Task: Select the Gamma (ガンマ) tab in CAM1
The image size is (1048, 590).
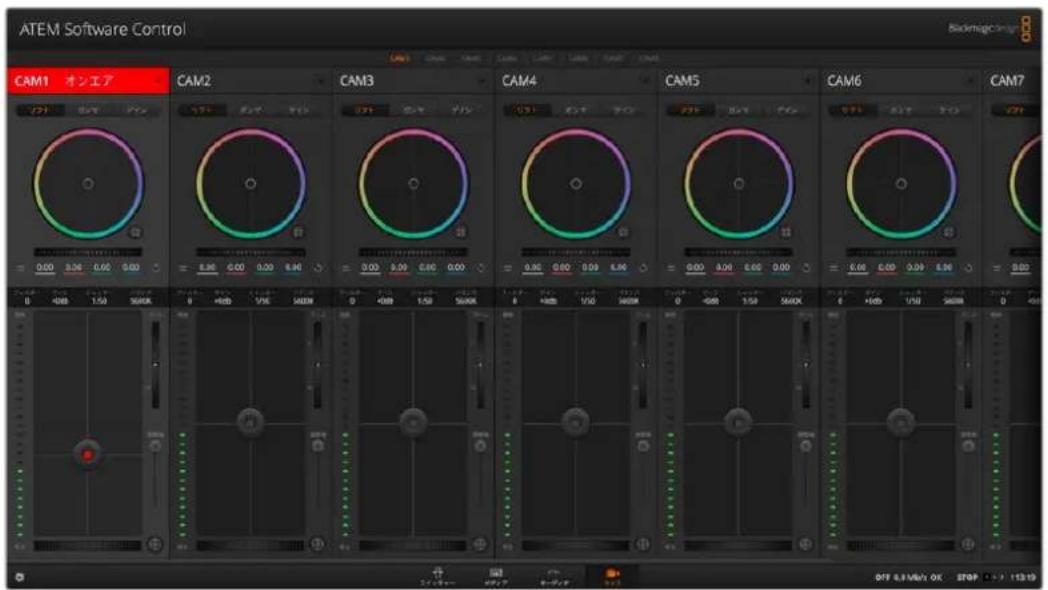Action: point(88,110)
